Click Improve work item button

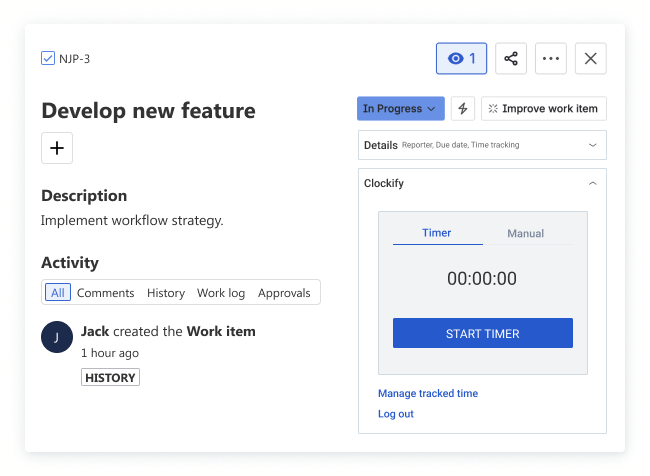point(543,109)
